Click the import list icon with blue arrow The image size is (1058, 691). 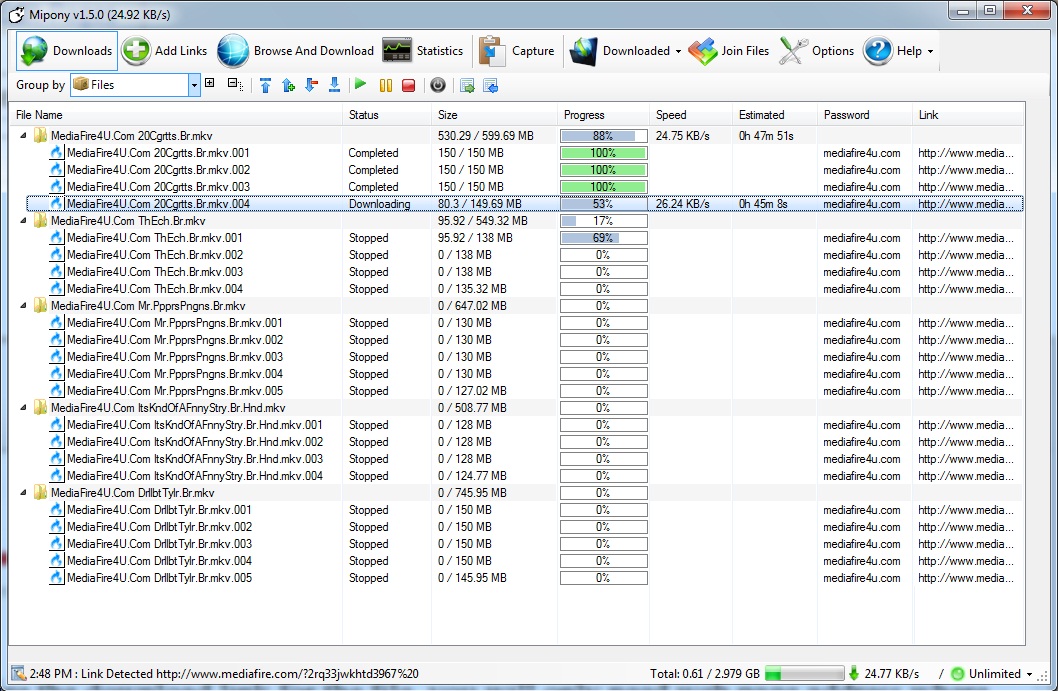coord(491,85)
